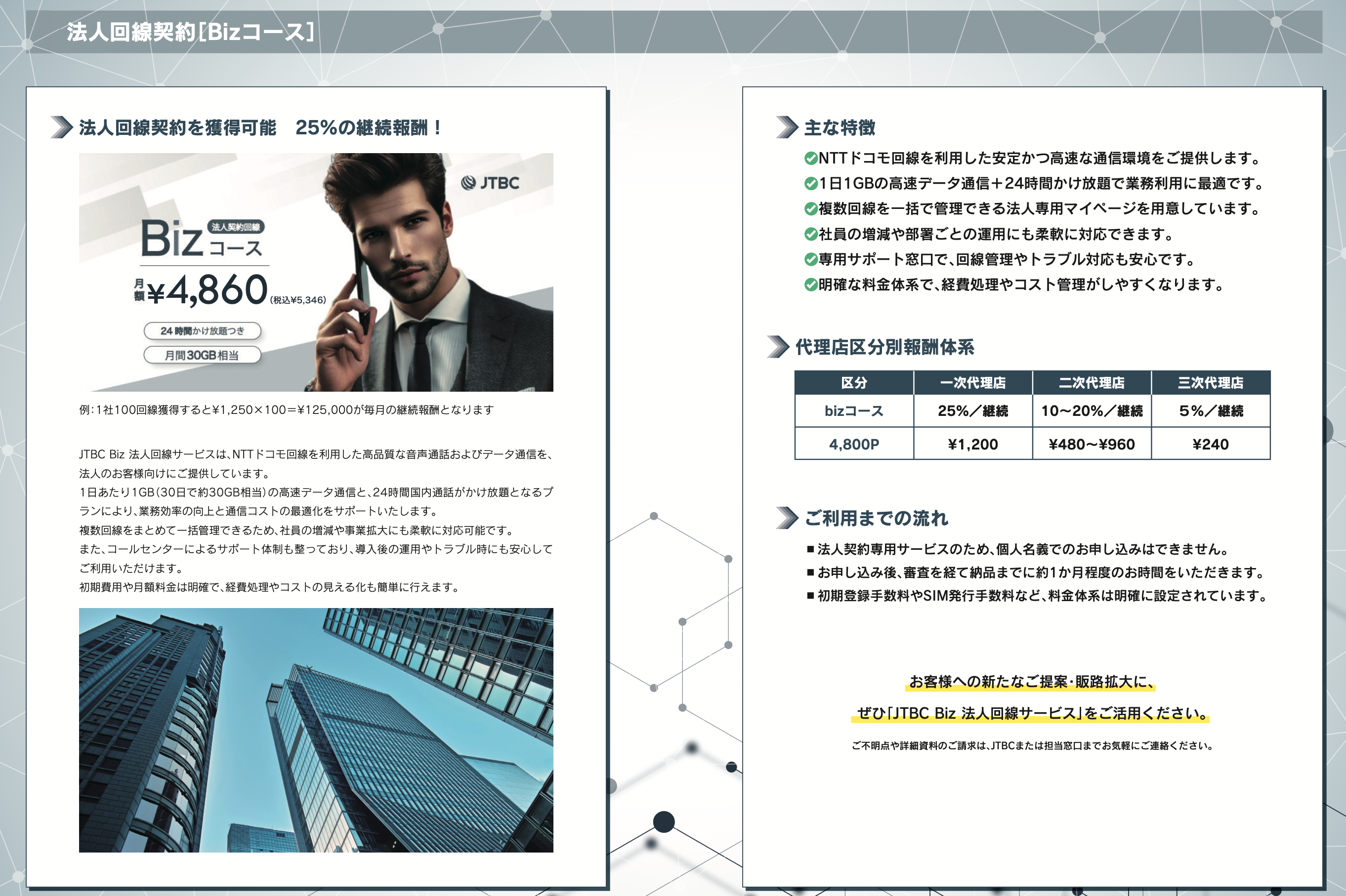Click the JTBC logo in the Biz banner
Image resolution: width=1346 pixels, height=896 pixels.
point(490,183)
